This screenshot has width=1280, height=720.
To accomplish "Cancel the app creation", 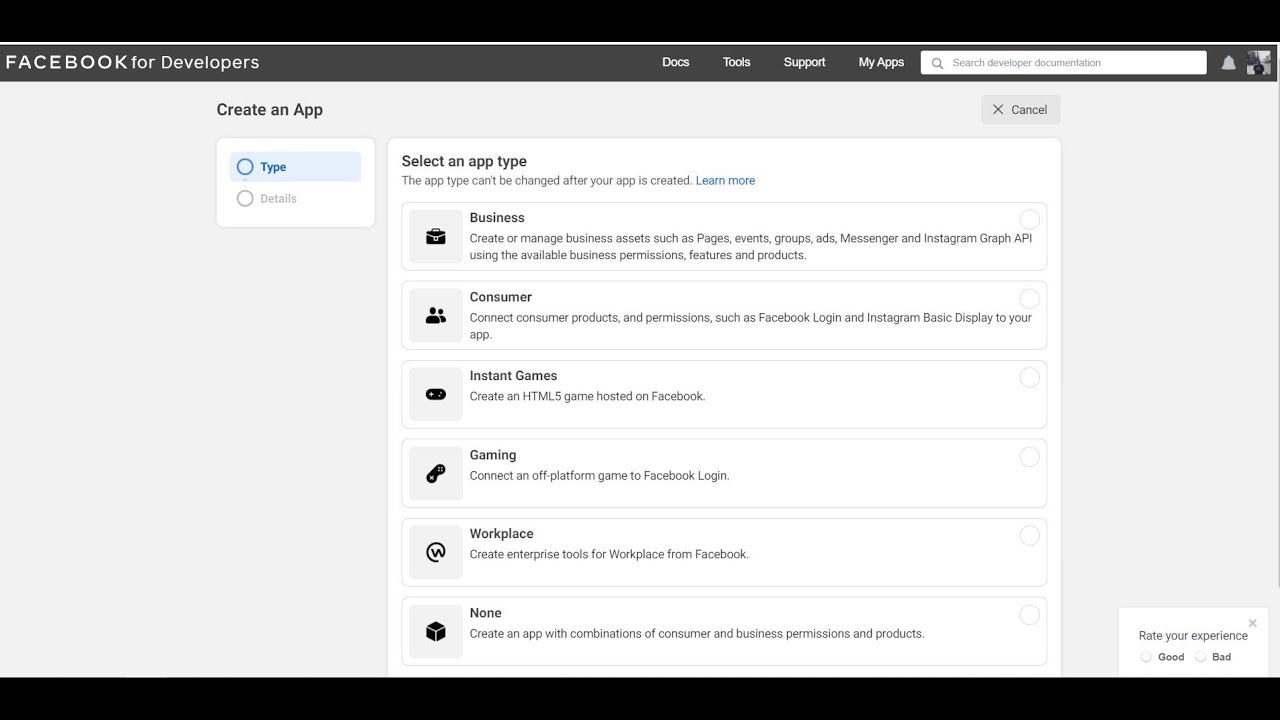I will pos(1020,110).
